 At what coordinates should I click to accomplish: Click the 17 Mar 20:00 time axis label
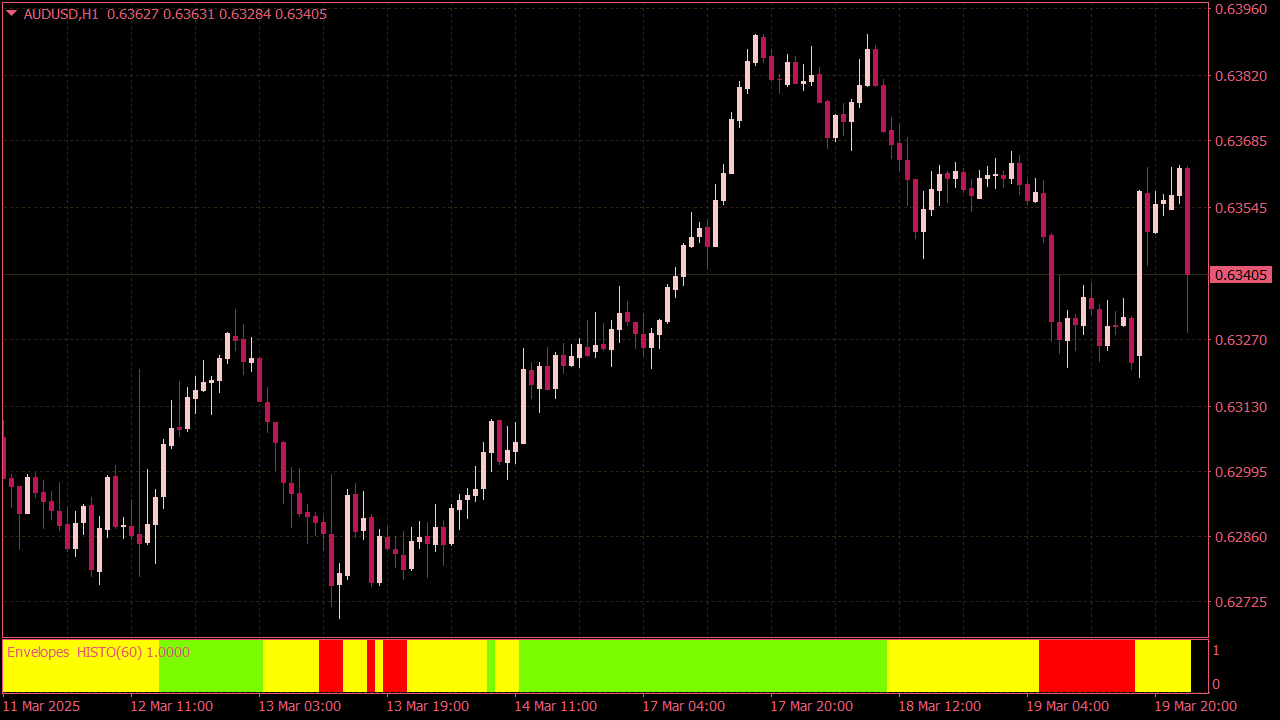point(812,706)
